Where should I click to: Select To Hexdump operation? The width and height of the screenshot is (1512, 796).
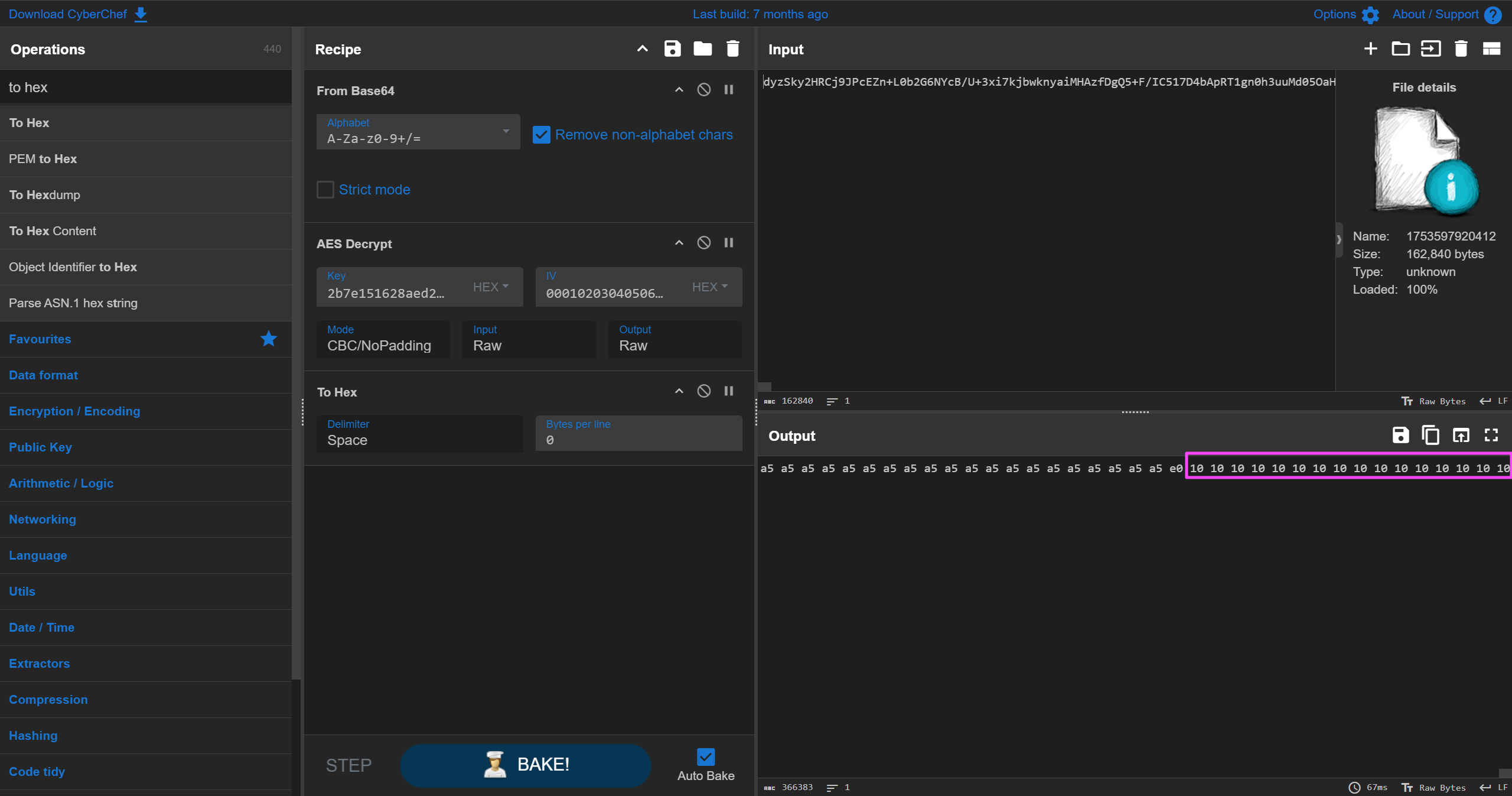click(146, 195)
